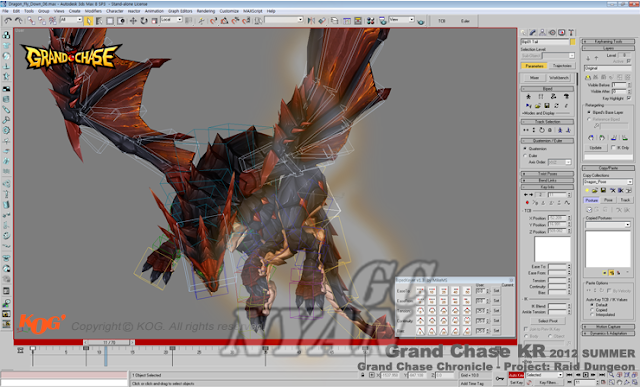Viewport: 640px width, 387px height.
Task: Click the Update button in Layers
Action: (596, 147)
